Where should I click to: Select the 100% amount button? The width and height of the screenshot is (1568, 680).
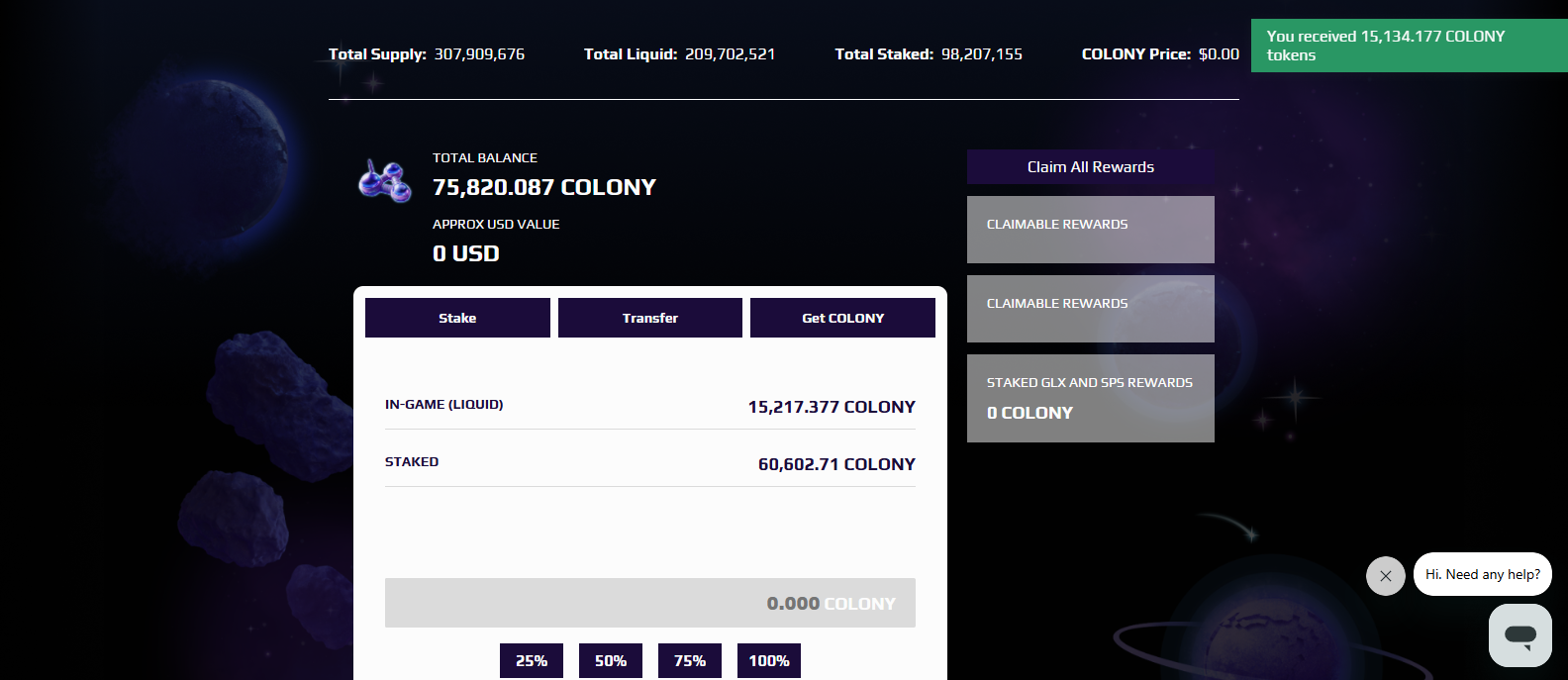click(x=769, y=660)
